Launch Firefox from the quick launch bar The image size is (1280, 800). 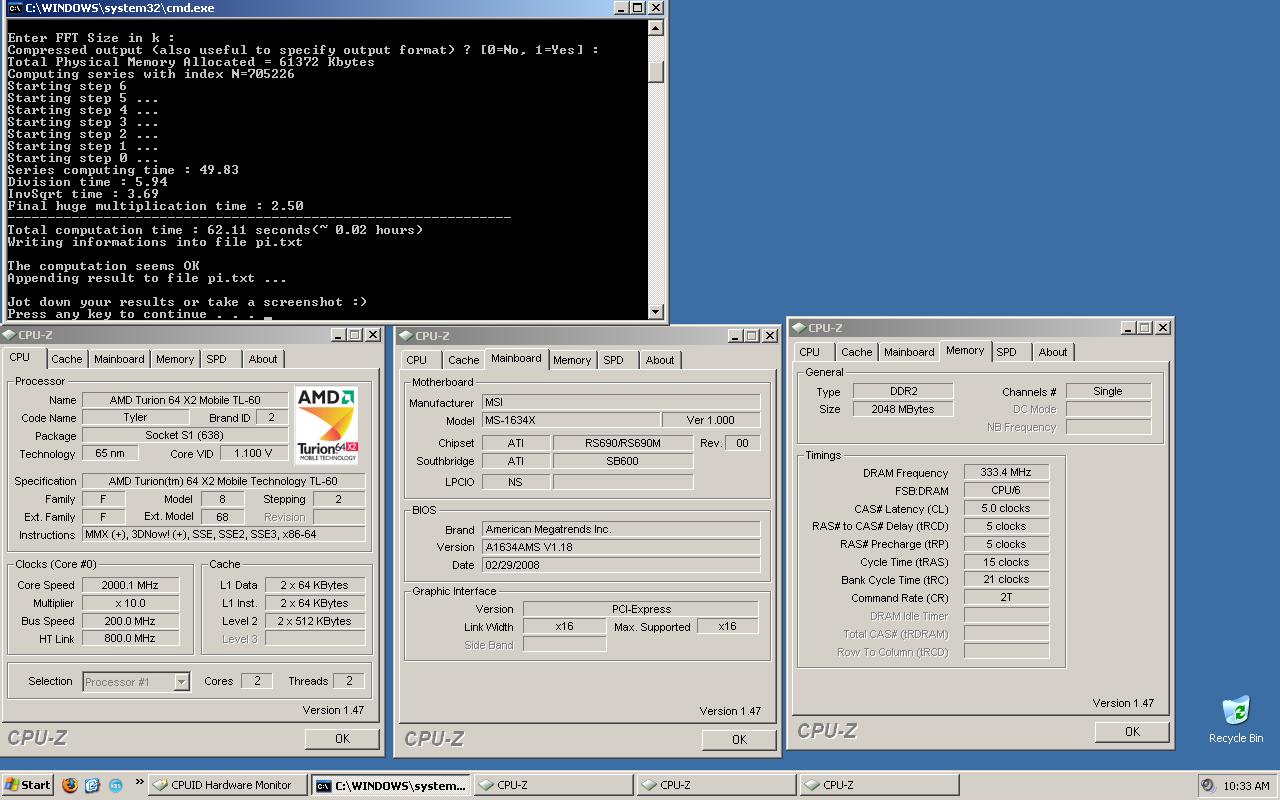[x=70, y=785]
